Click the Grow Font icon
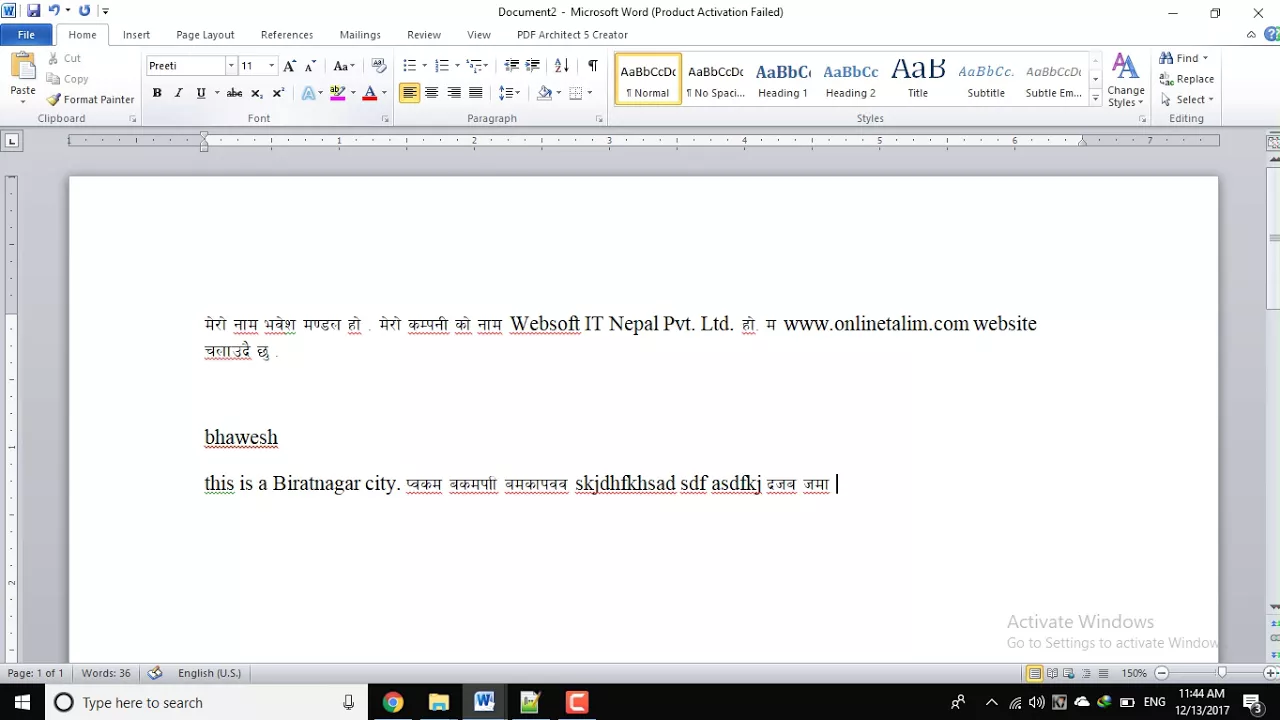The height and width of the screenshot is (720, 1280). (290, 66)
